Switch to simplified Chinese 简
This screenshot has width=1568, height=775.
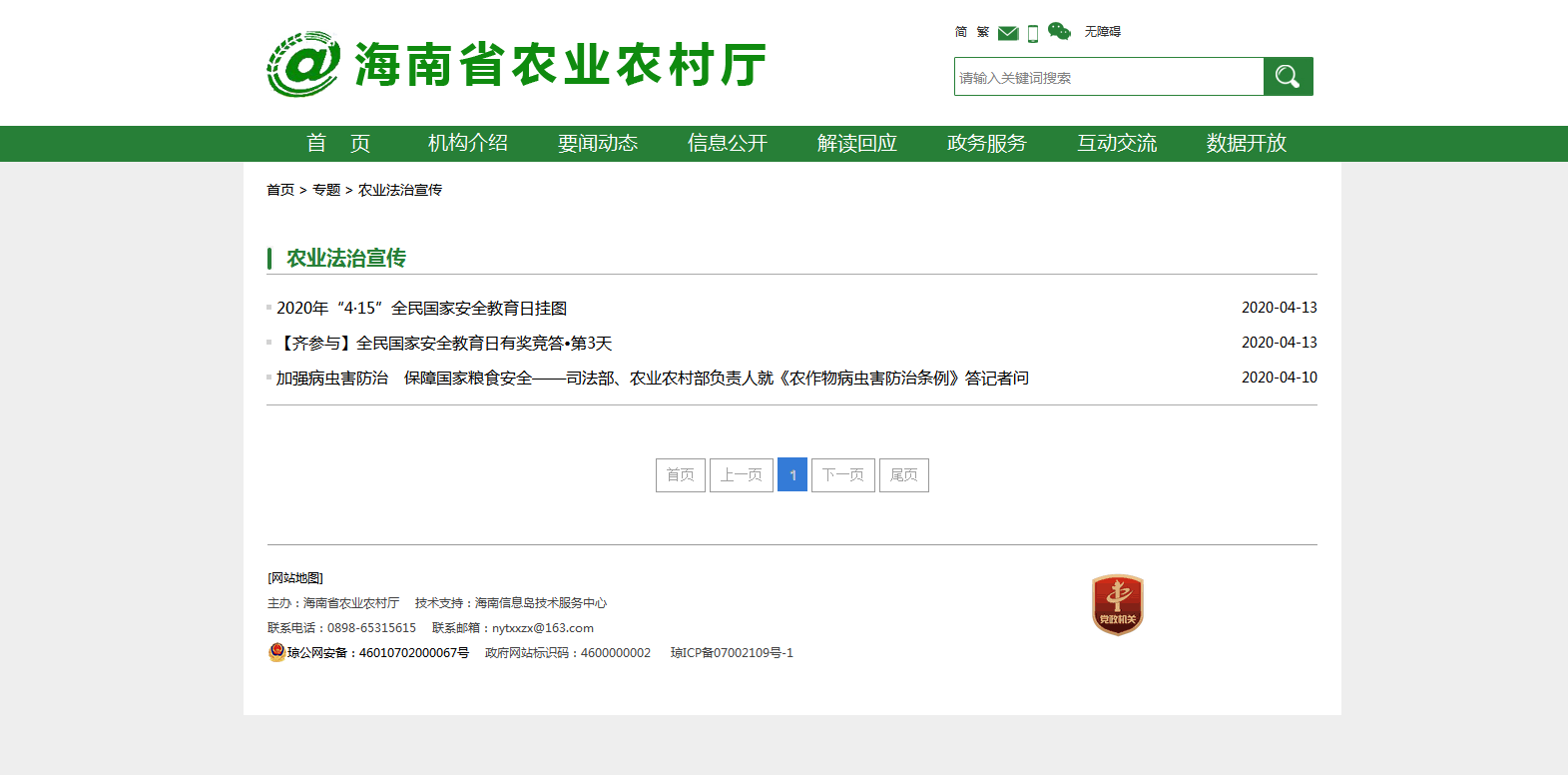pos(961,32)
